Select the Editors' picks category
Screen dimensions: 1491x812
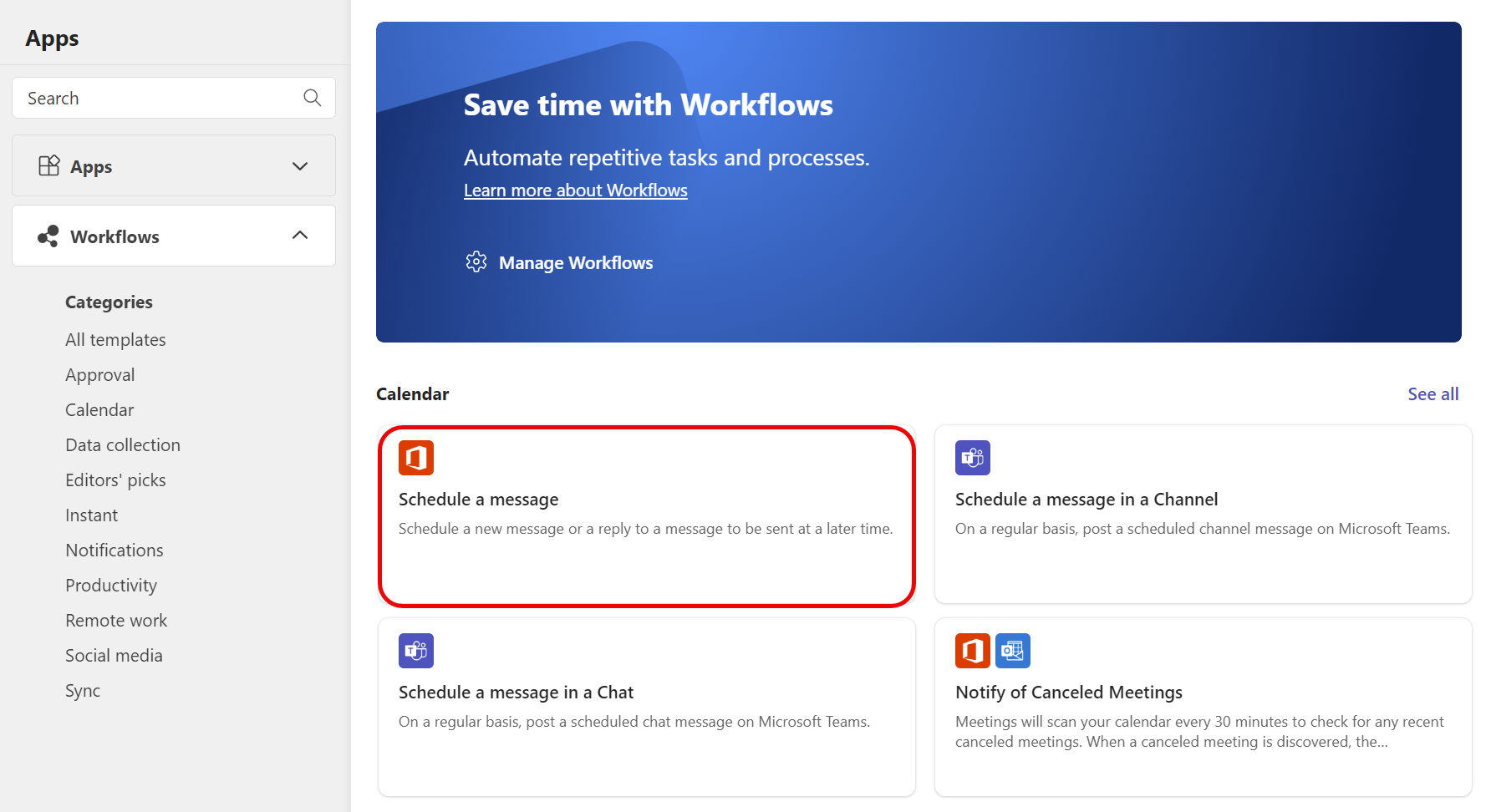tap(115, 480)
